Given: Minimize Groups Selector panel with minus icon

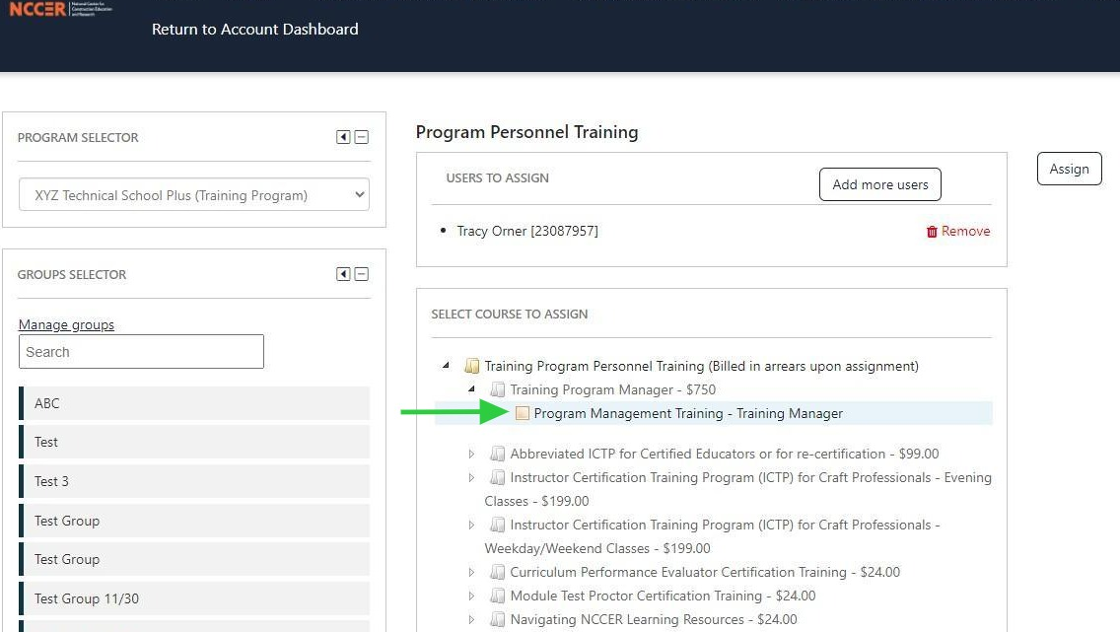Looking at the screenshot, I should (362, 274).
